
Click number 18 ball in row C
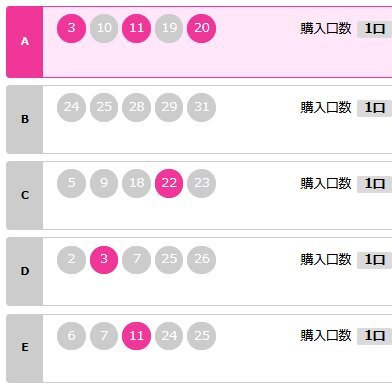(x=137, y=183)
